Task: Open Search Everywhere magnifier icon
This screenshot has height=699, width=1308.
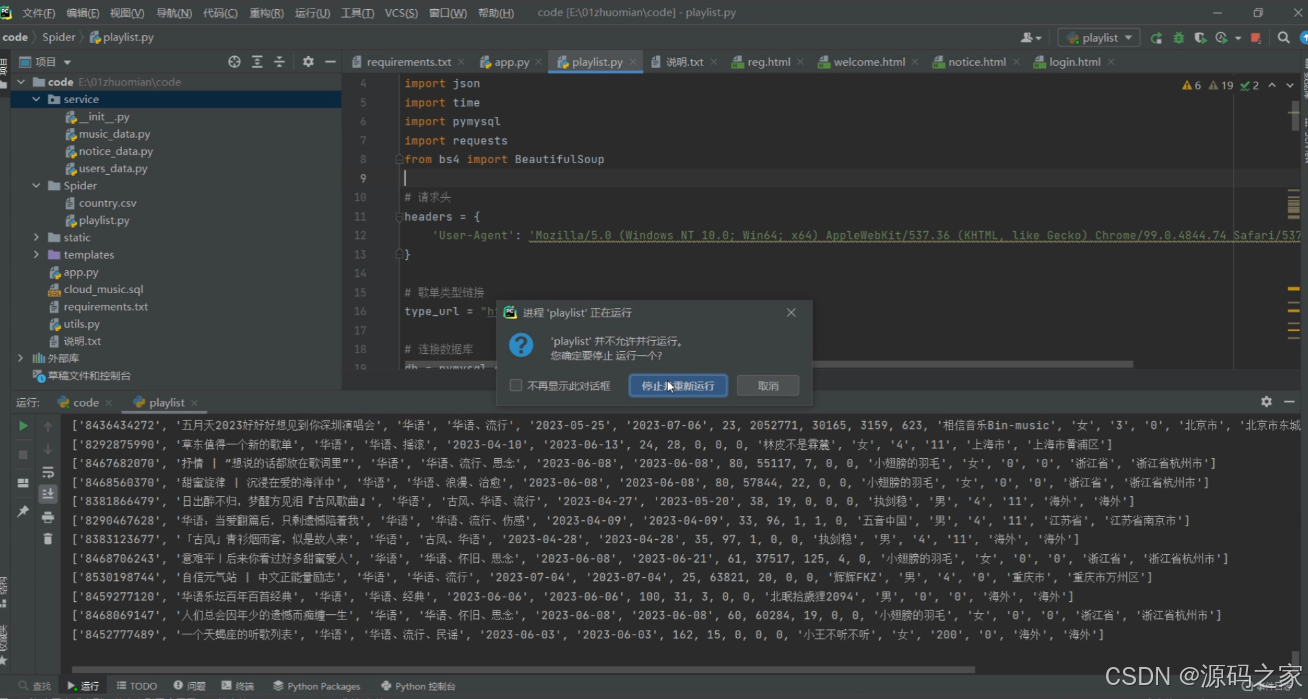Action: coord(1284,38)
